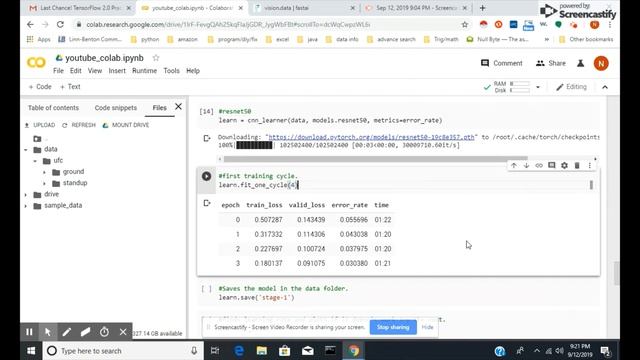The image size is (640, 360).
Task: Add comment to cell icon
Action: coord(551,165)
